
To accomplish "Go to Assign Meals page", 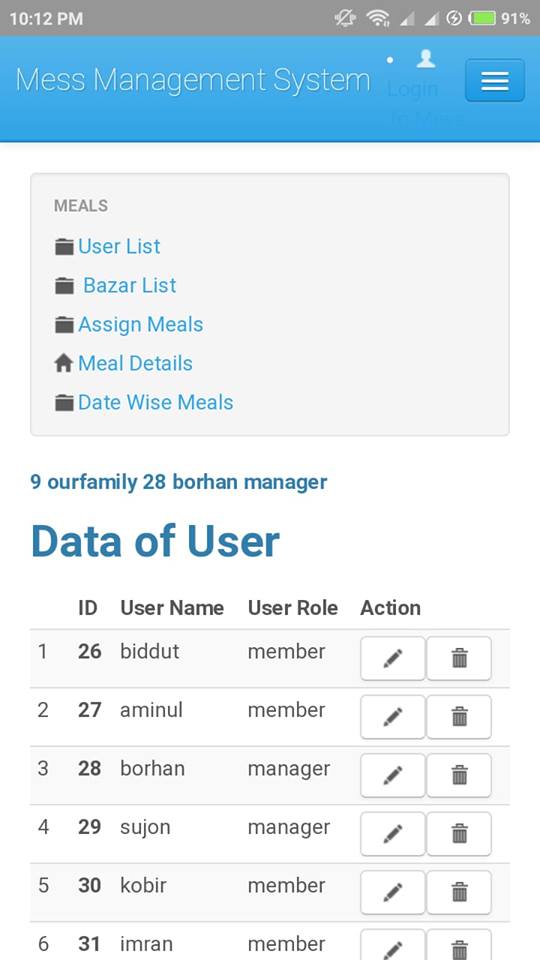I will (x=140, y=324).
